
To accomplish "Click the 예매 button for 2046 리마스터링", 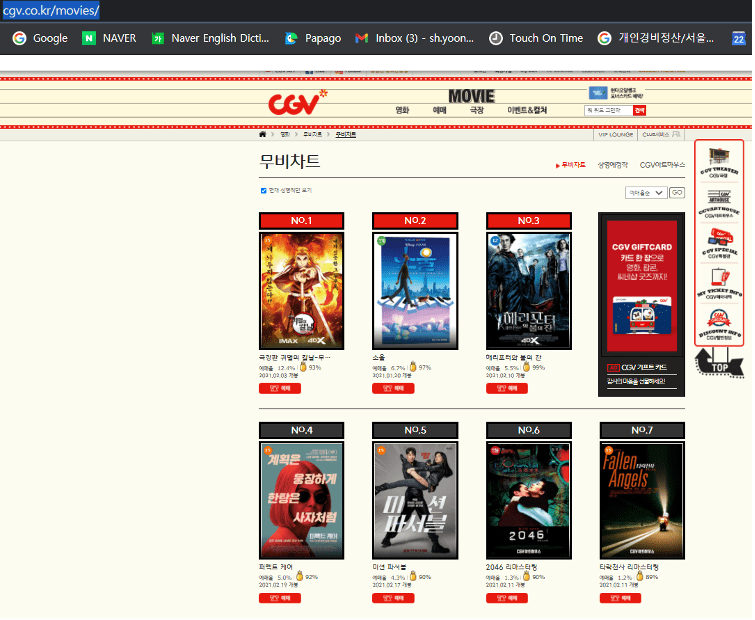I will [507, 598].
